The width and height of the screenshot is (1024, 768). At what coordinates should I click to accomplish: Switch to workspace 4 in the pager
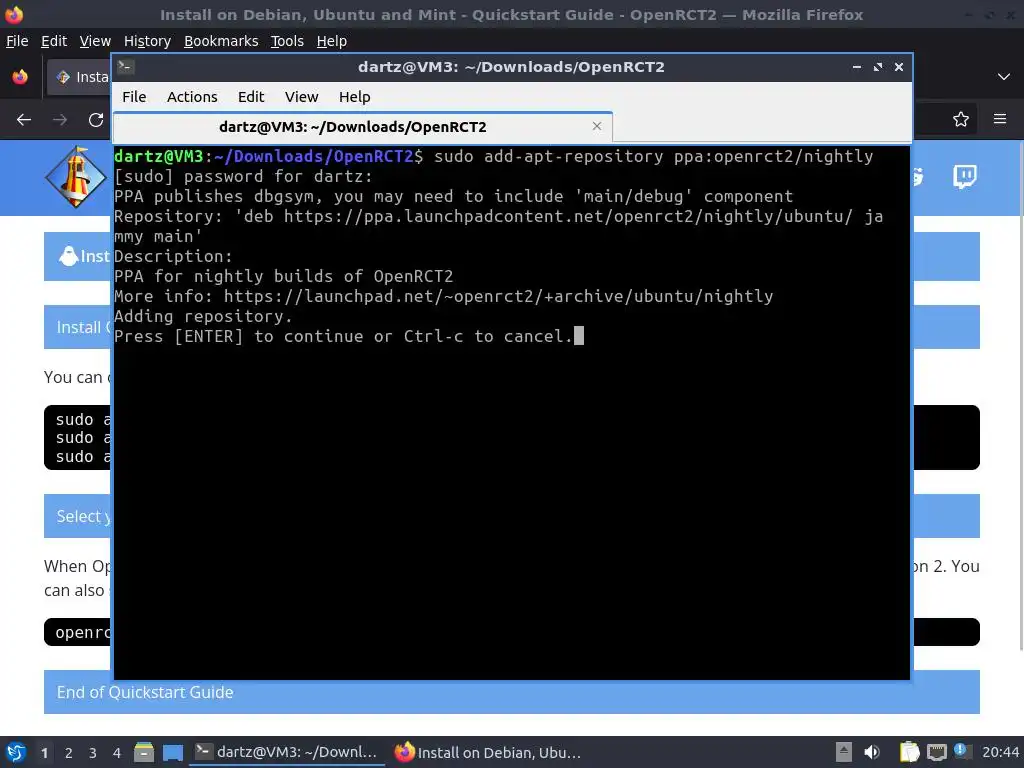[x=116, y=752]
